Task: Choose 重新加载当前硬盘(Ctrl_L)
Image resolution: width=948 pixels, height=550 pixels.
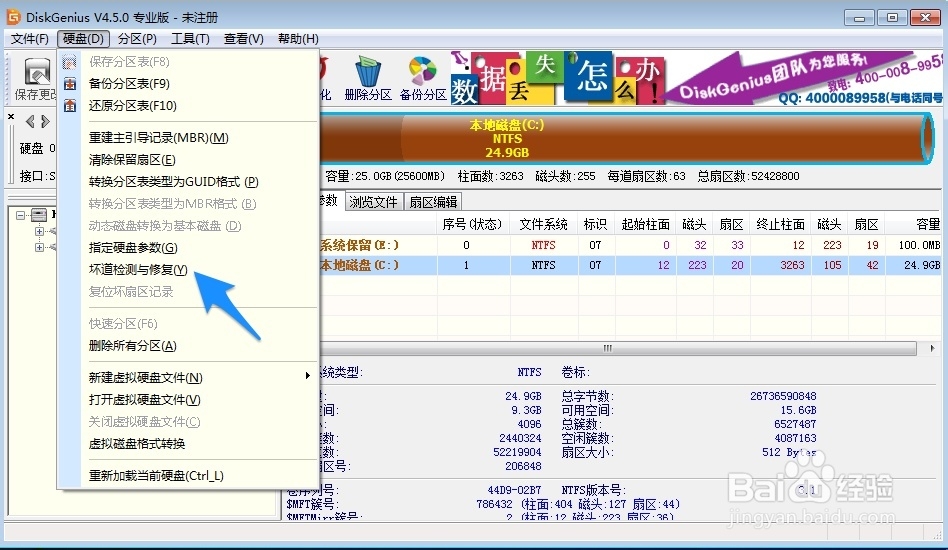Action: 156,476
